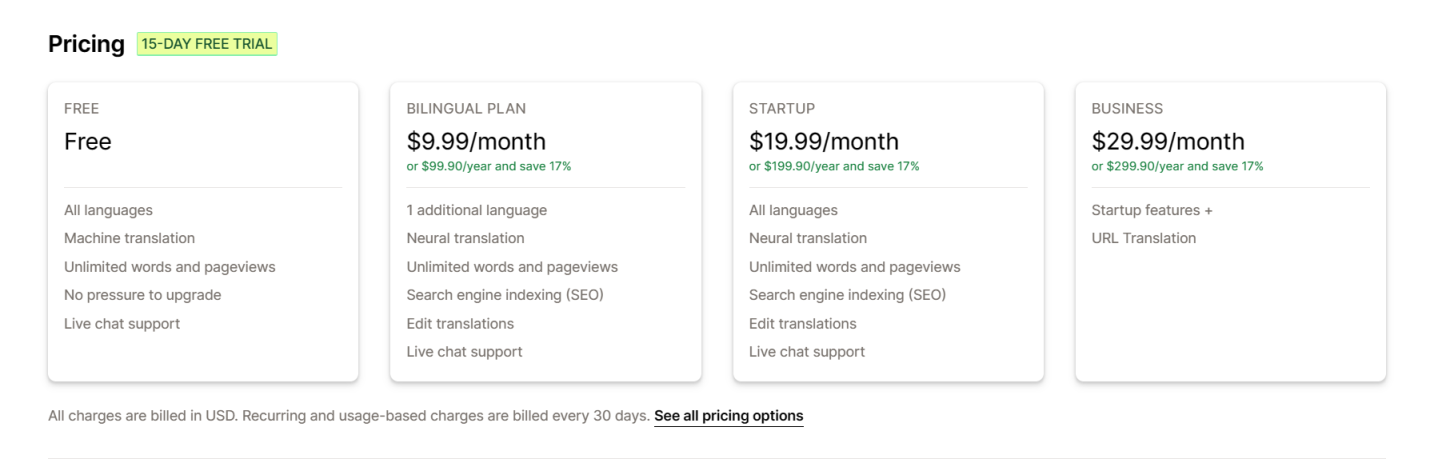Click the large Free price label

pos(88,142)
